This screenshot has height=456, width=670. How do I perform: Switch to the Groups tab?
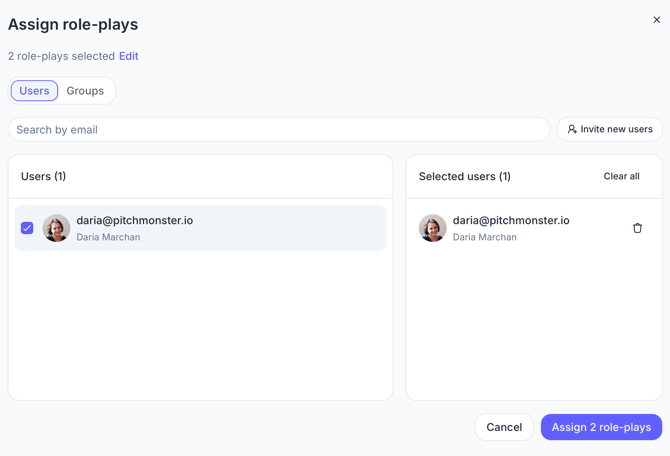pos(85,91)
